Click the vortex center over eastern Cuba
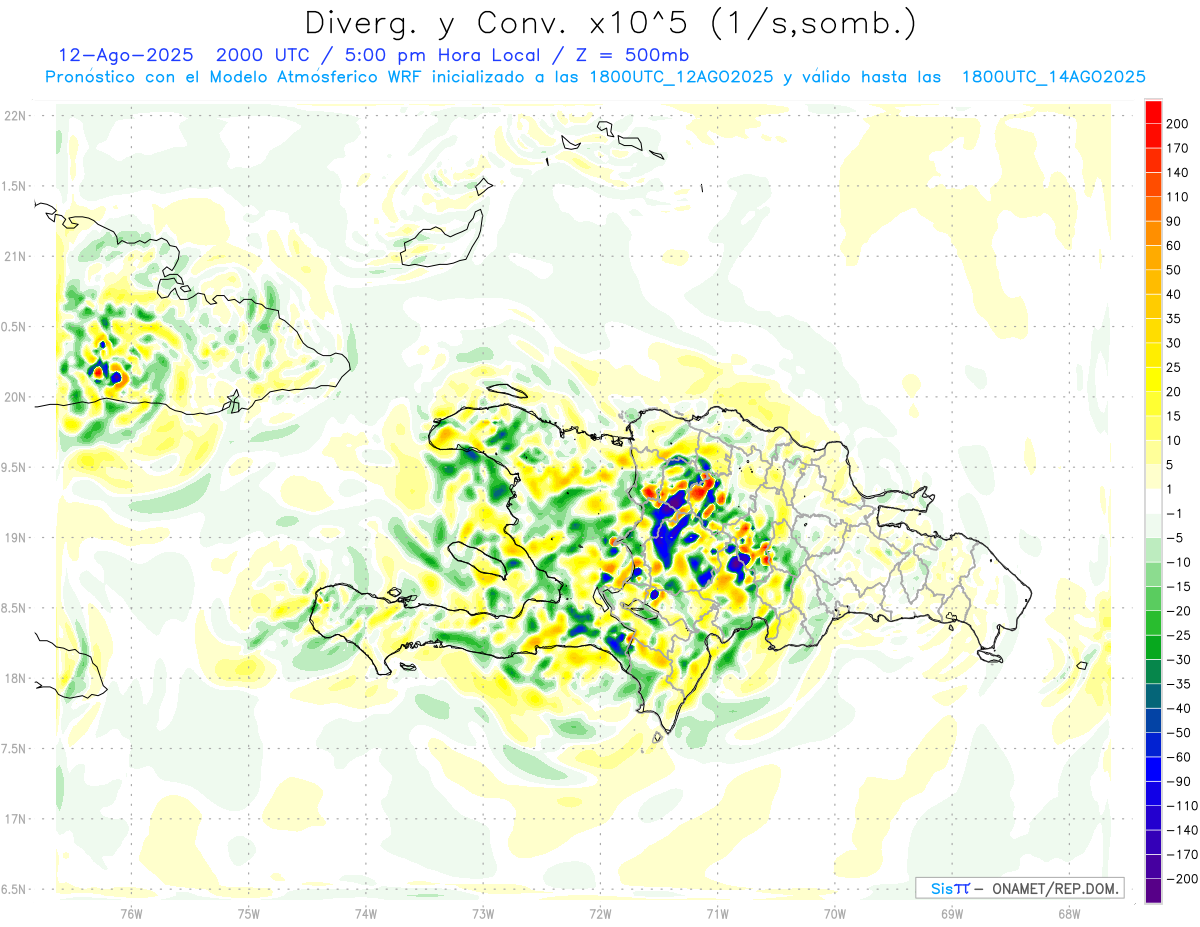 coord(108,375)
